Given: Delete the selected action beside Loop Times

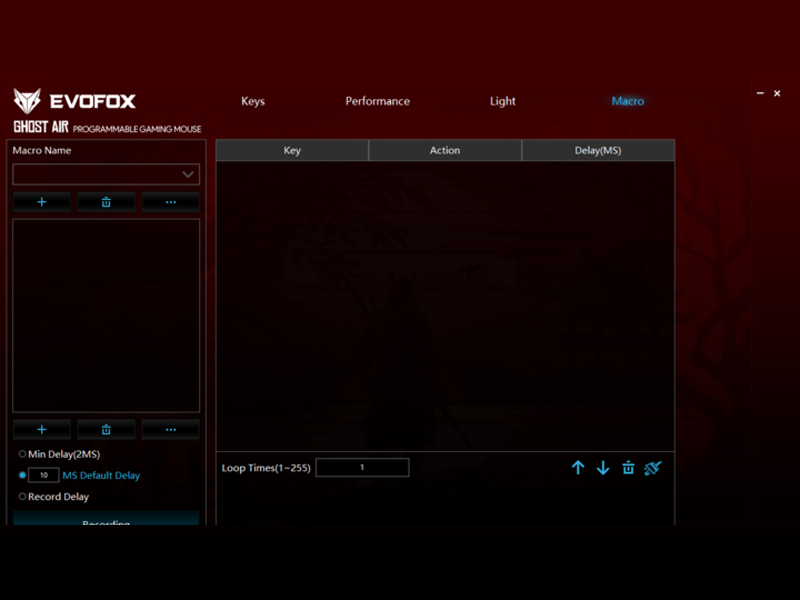Looking at the screenshot, I should (x=628, y=468).
